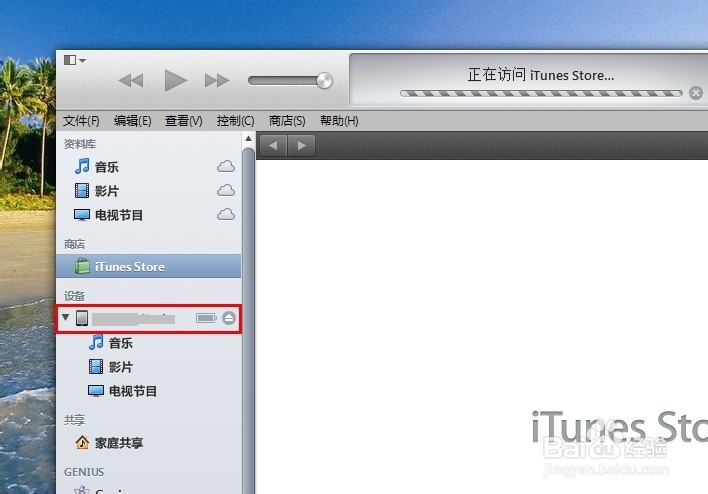
Task: Adjust the volume slider knob
Action: click(x=324, y=81)
